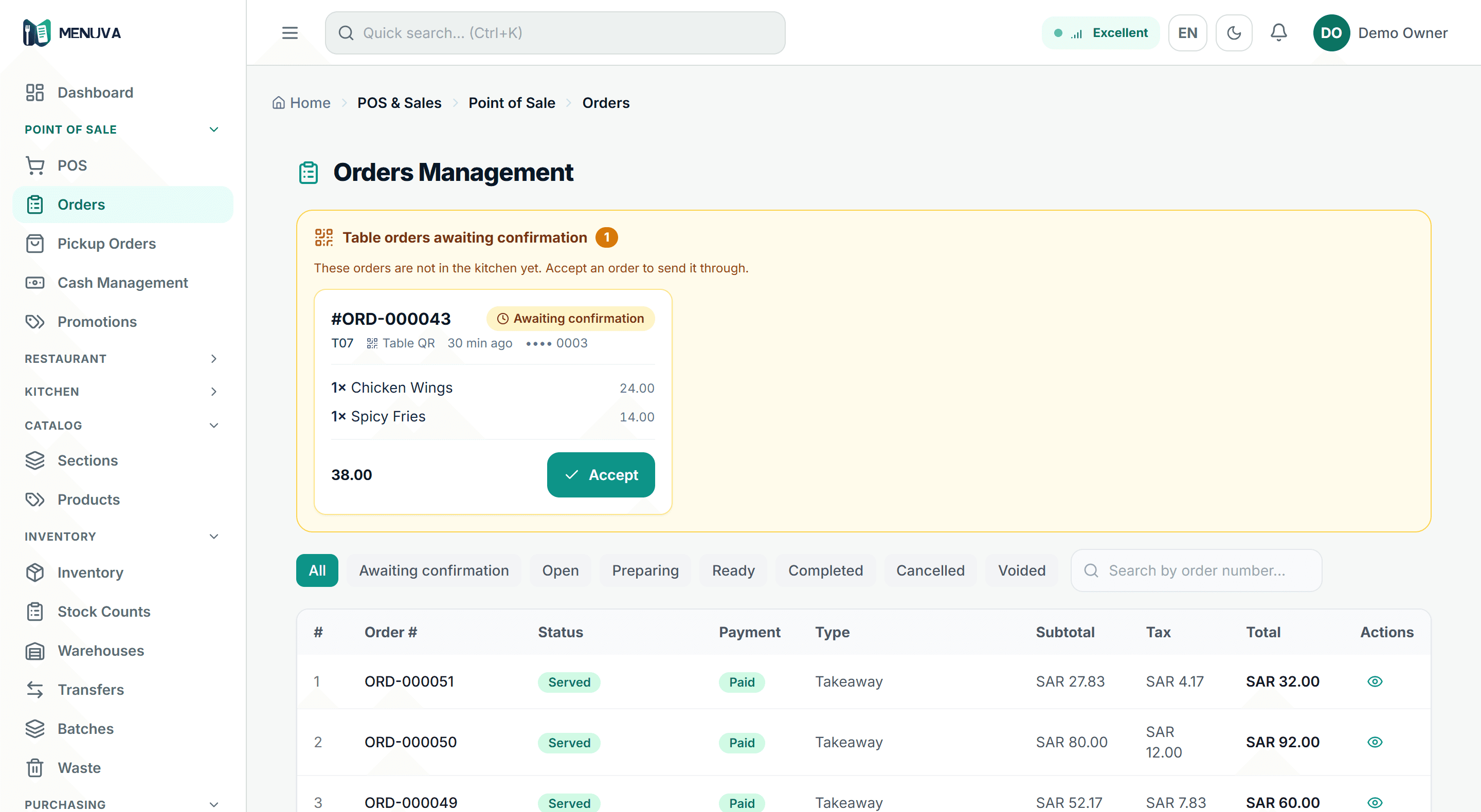Filter orders by Voided tab
The height and width of the screenshot is (812, 1481).
1022,570
